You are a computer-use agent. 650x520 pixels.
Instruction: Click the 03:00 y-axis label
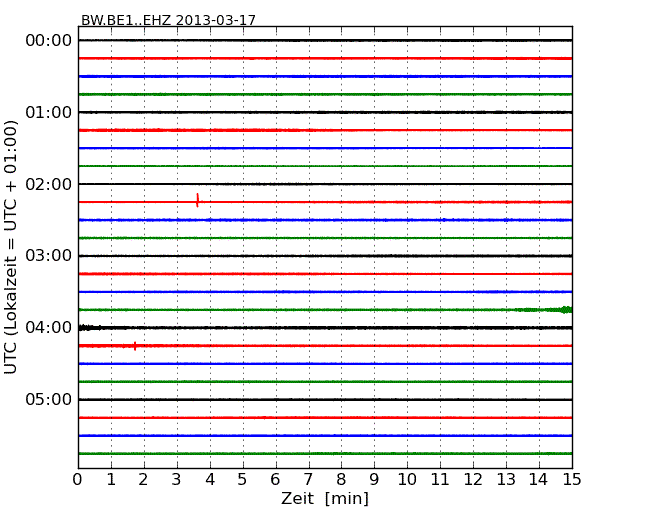[x=49, y=255]
